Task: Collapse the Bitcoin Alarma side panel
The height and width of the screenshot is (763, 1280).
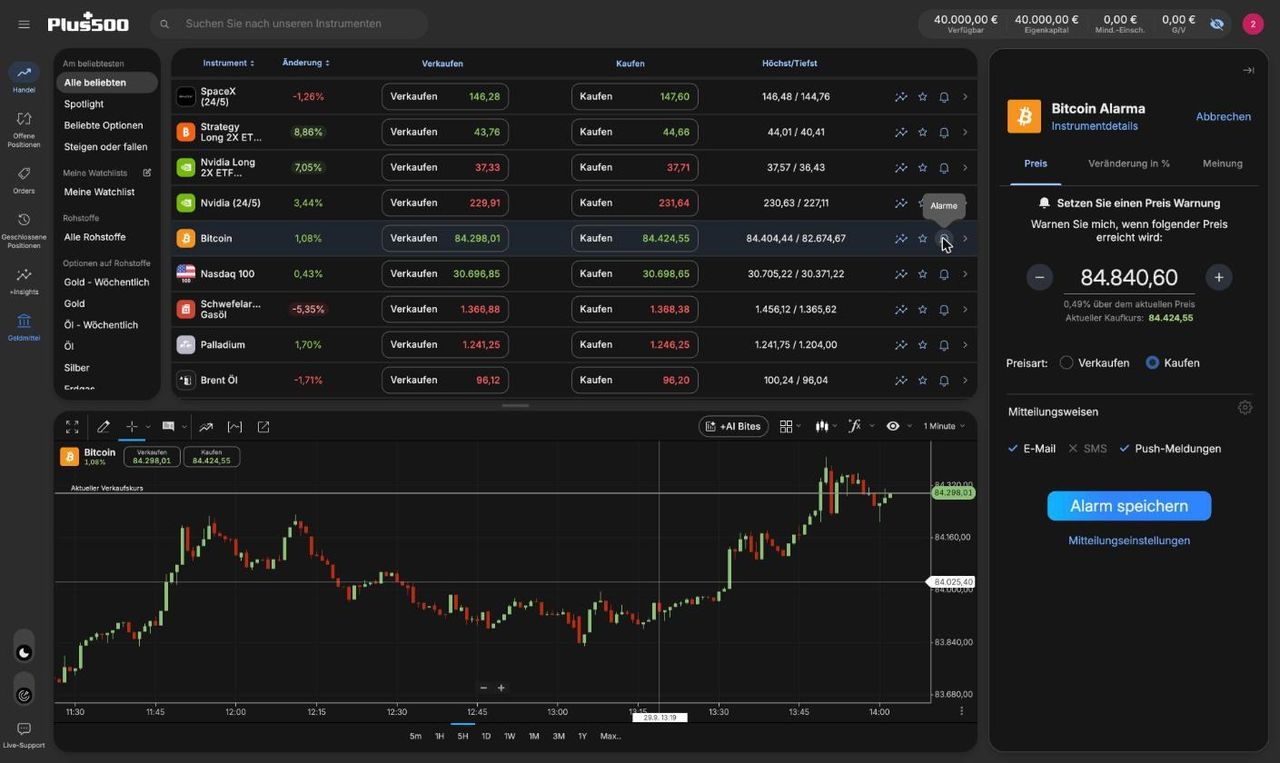Action: pyautogui.click(x=1248, y=70)
